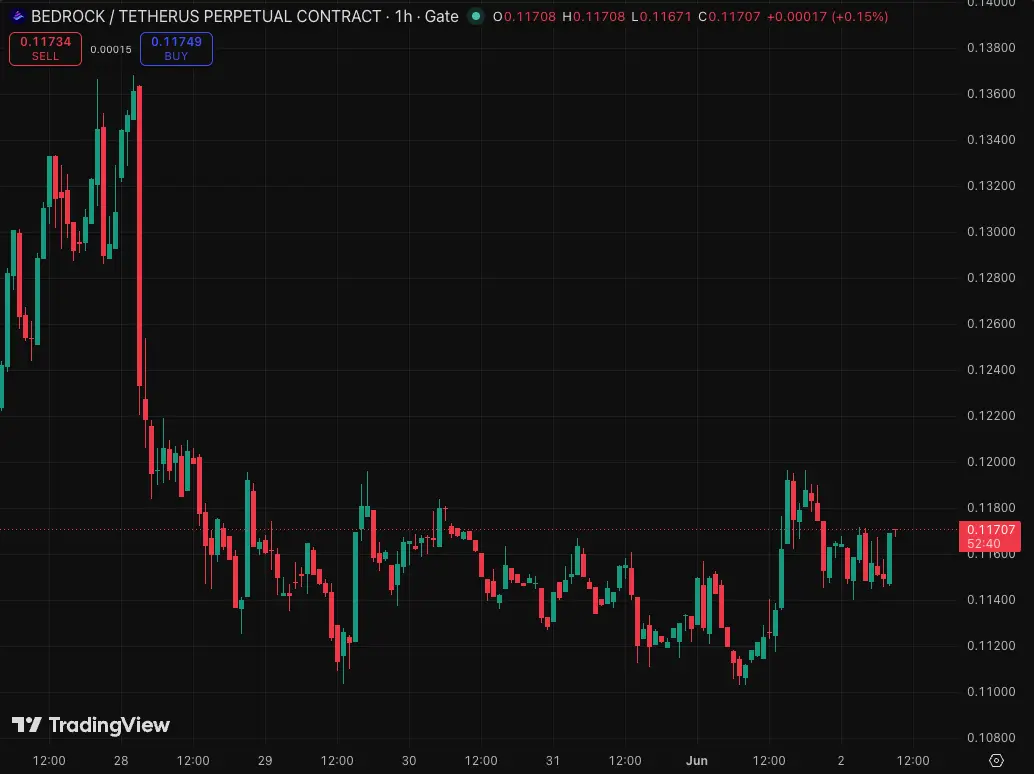Click the 29 date label on time axis
Image resolution: width=1034 pixels, height=774 pixels.
[x=265, y=760]
